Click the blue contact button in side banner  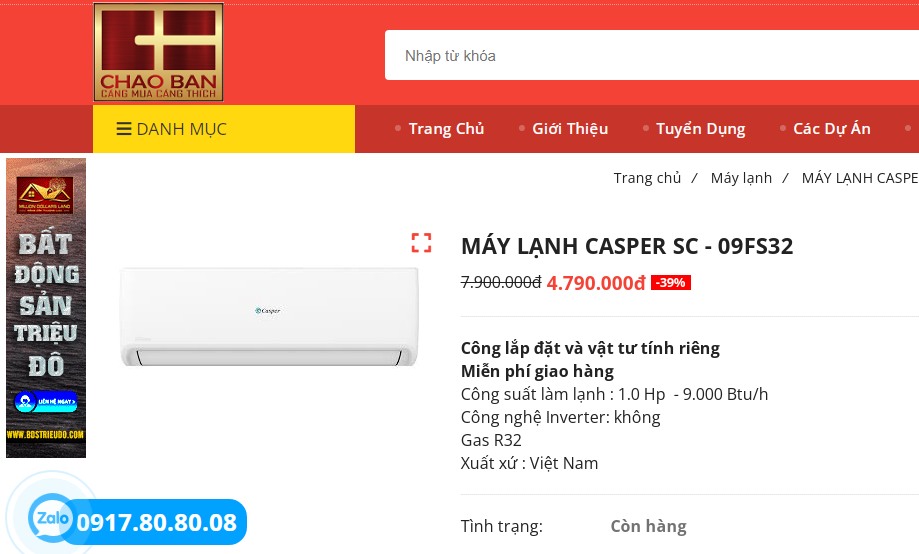(x=46, y=402)
